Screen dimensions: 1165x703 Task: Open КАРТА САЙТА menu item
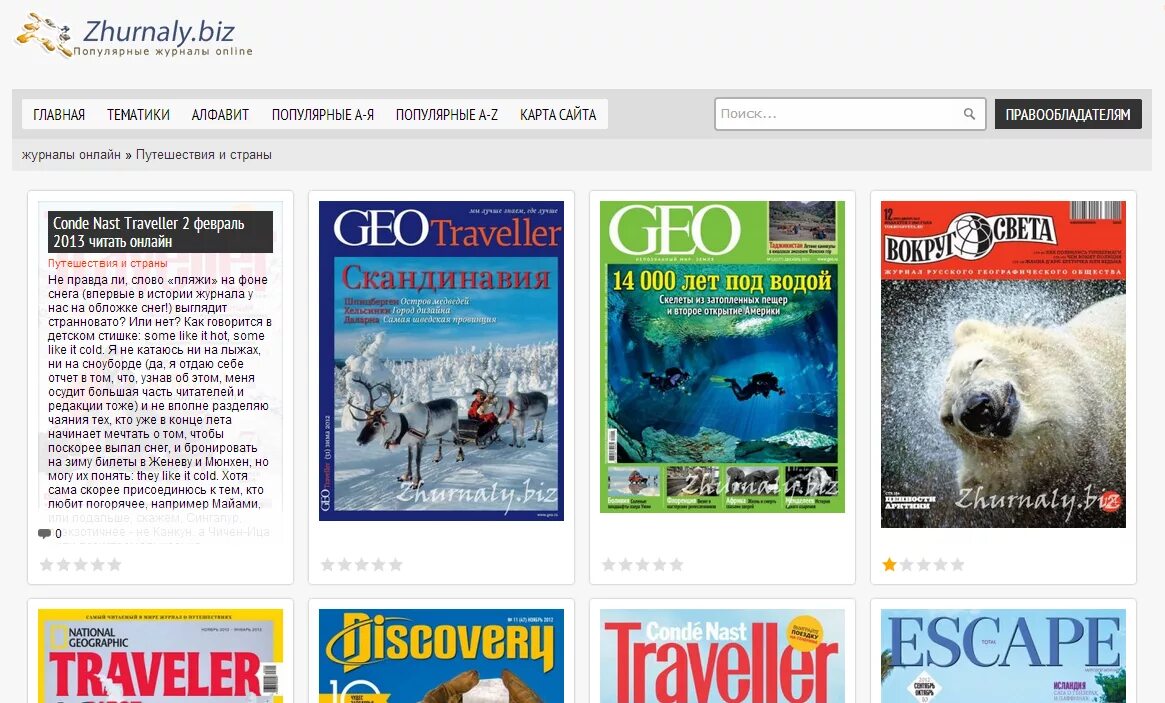click(558, 114)
